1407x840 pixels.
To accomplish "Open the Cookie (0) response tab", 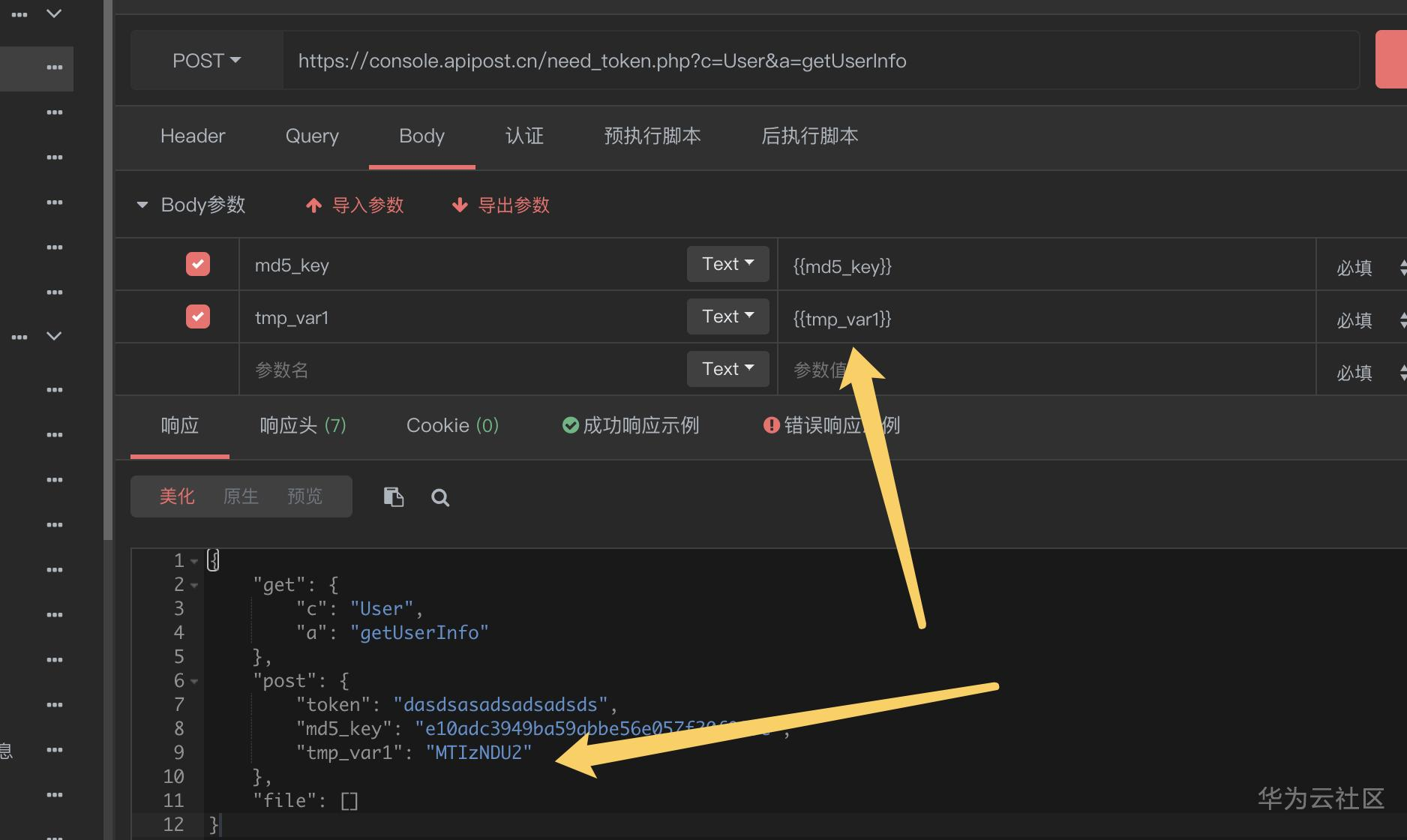I will (452, 425).
